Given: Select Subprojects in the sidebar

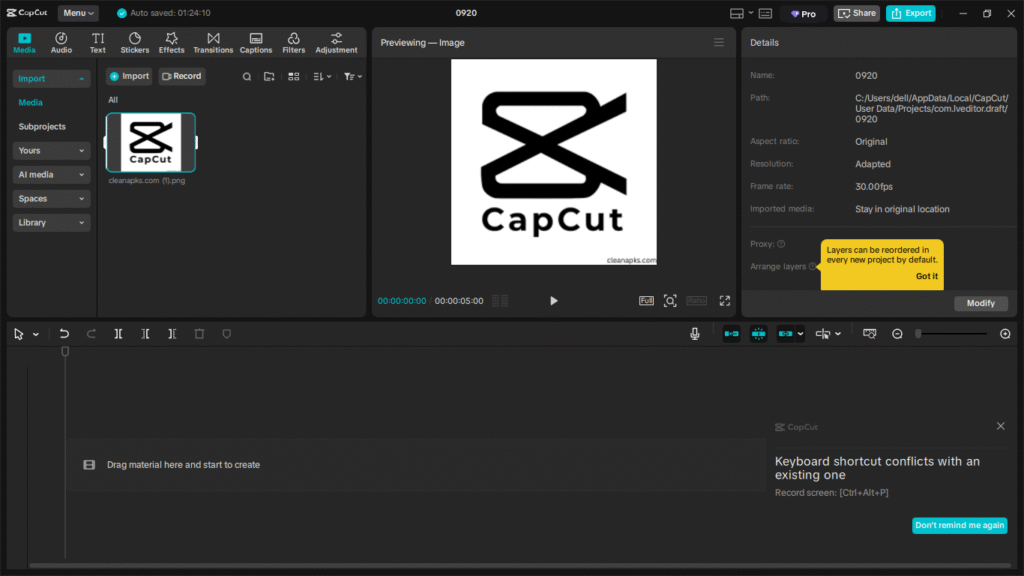Looking at the screenshot, I should 42,127.
